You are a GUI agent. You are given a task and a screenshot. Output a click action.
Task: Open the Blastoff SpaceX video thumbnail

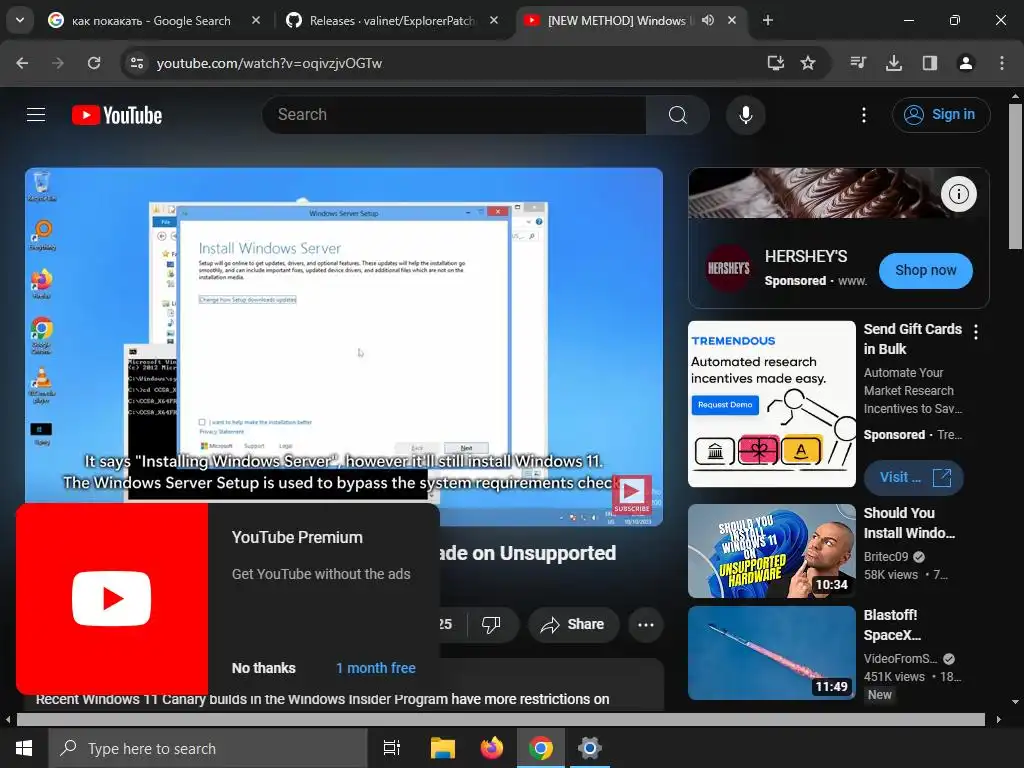771,653
